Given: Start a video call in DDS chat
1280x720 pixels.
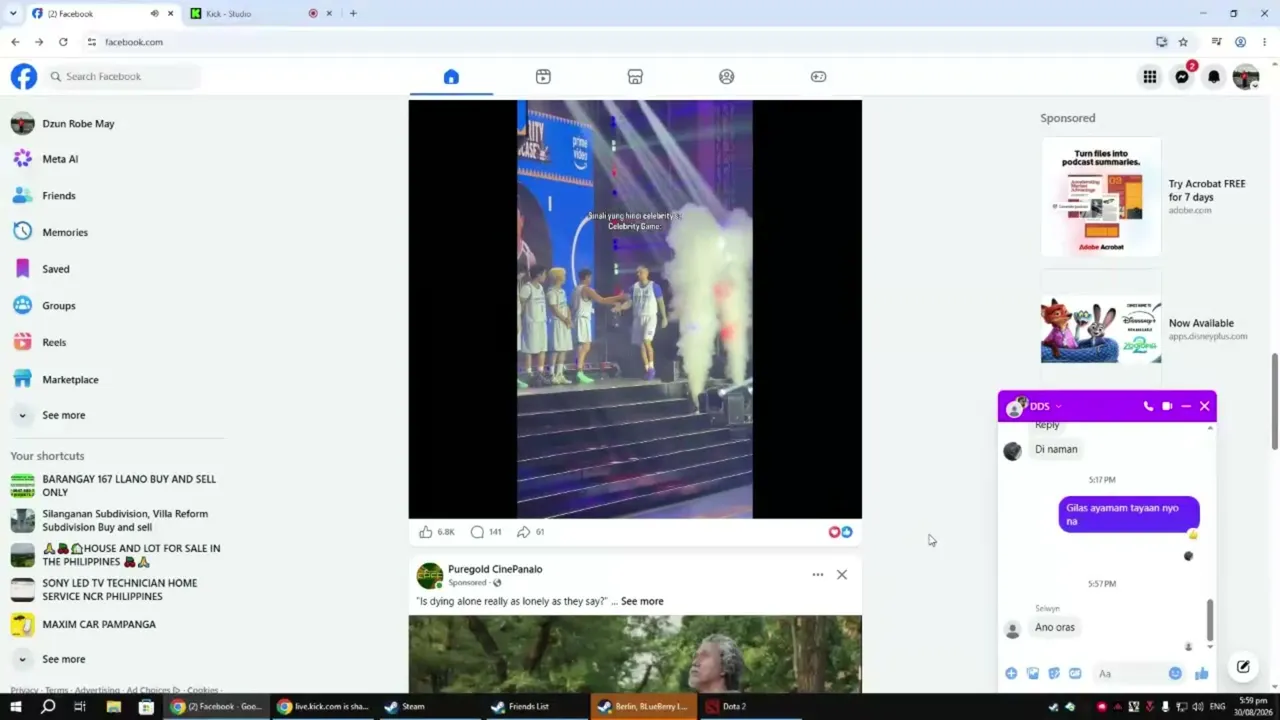Looking at the screenshot, I should pos(1167,406).
